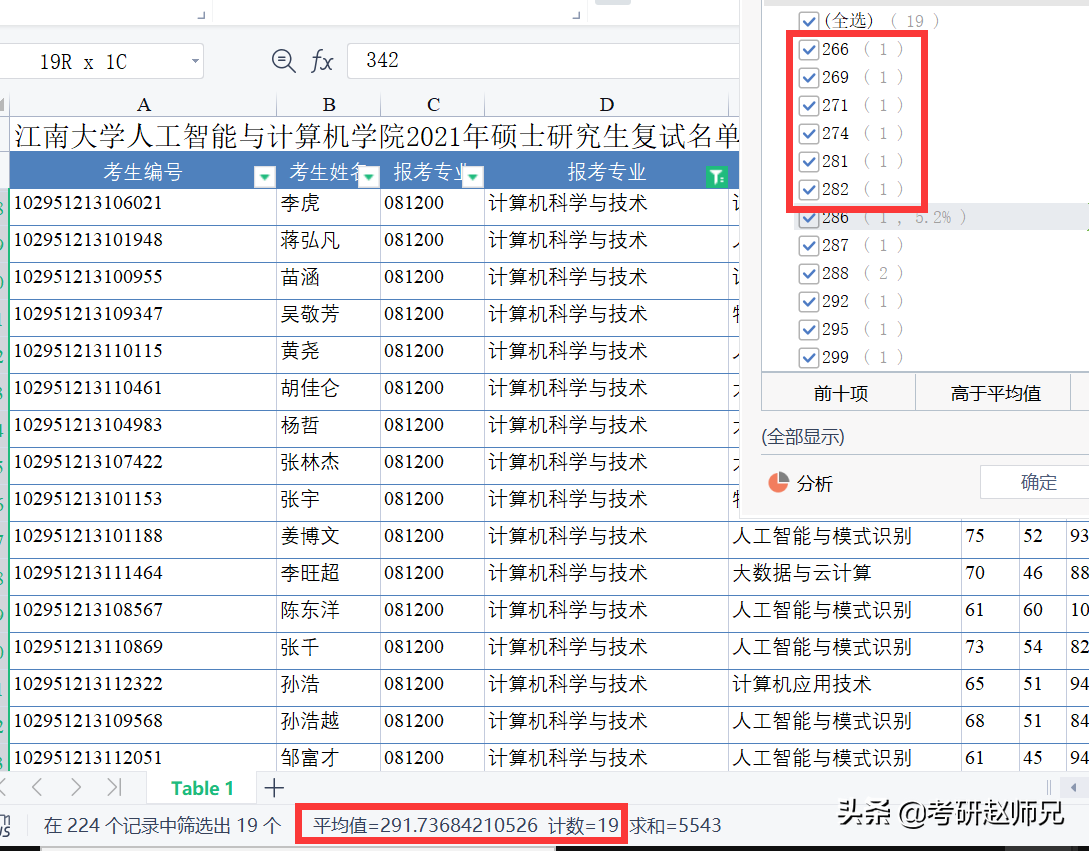Uncheck the 266 filter checkbox
The width and height of the screenshot is (1089, 851).
pos(808,48)
